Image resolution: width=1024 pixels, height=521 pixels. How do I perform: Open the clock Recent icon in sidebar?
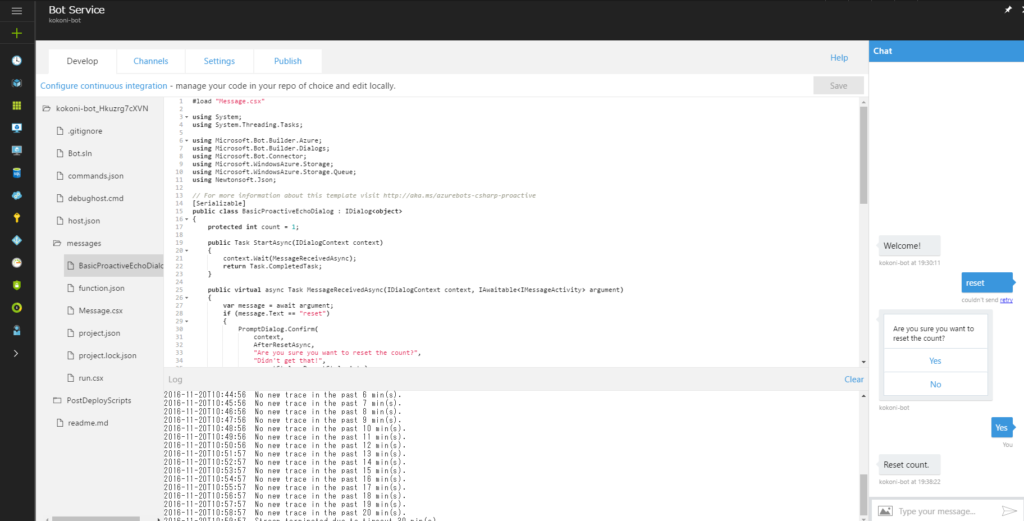click(x=17, y=61)
